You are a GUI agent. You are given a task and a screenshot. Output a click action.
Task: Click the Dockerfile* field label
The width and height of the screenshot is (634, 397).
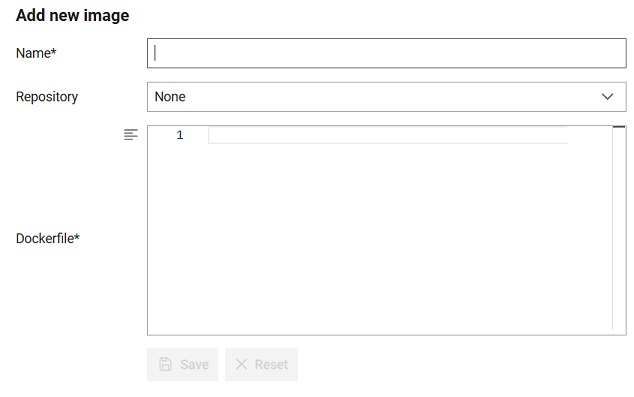[48, 238]
